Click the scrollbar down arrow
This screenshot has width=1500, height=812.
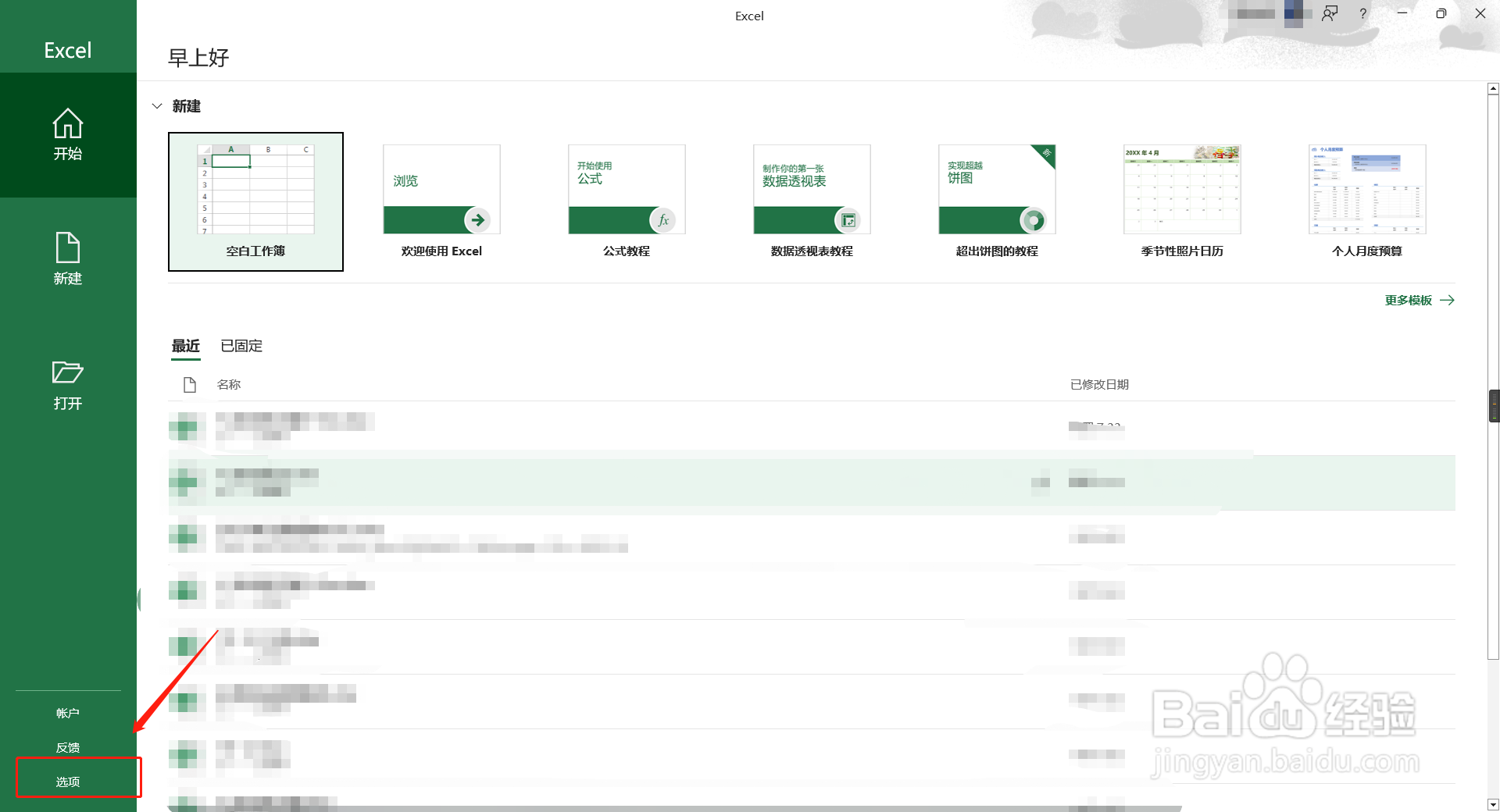(1493, 804)
